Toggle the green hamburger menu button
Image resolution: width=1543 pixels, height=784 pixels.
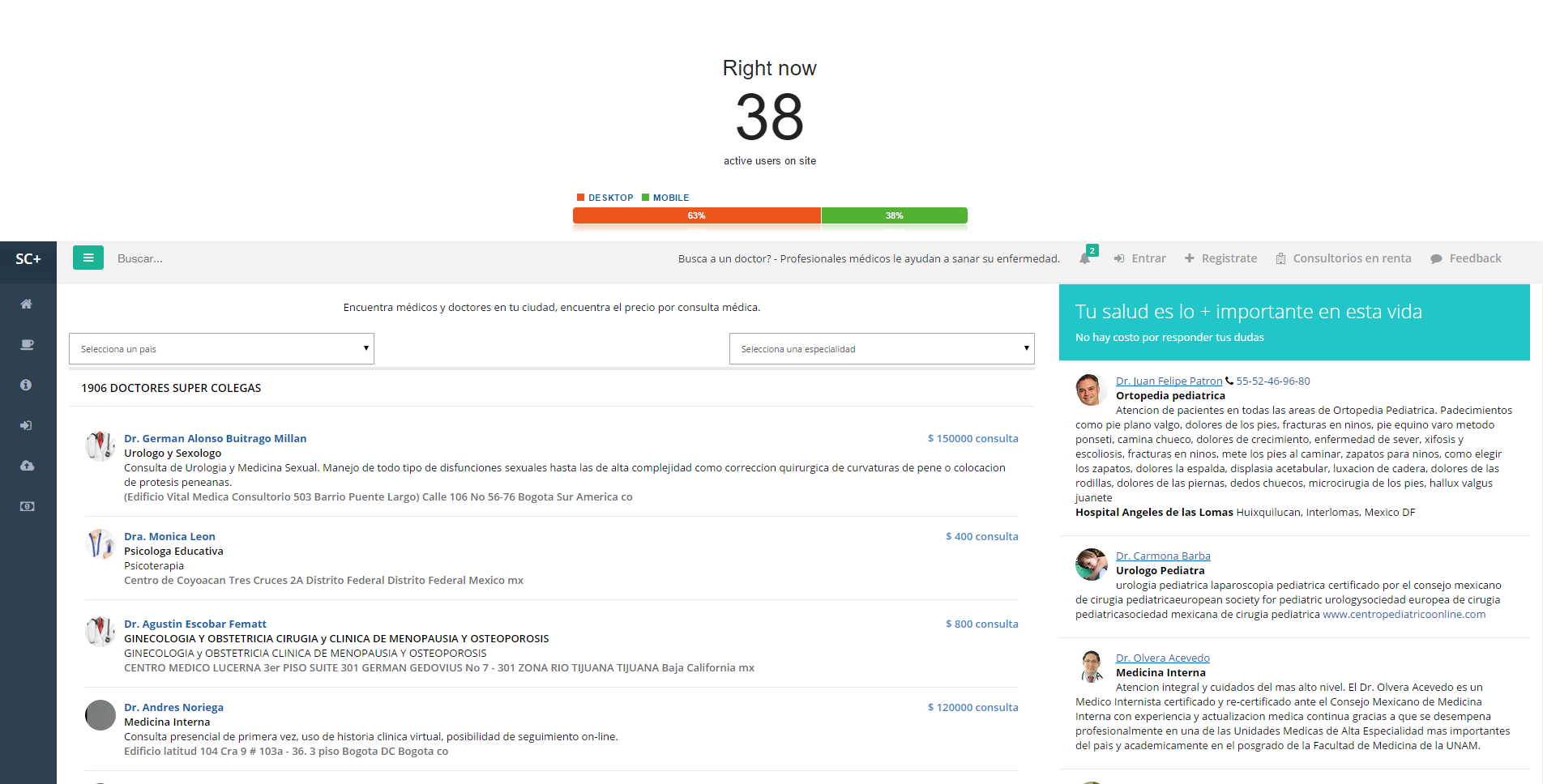click(x=88, y=258)
